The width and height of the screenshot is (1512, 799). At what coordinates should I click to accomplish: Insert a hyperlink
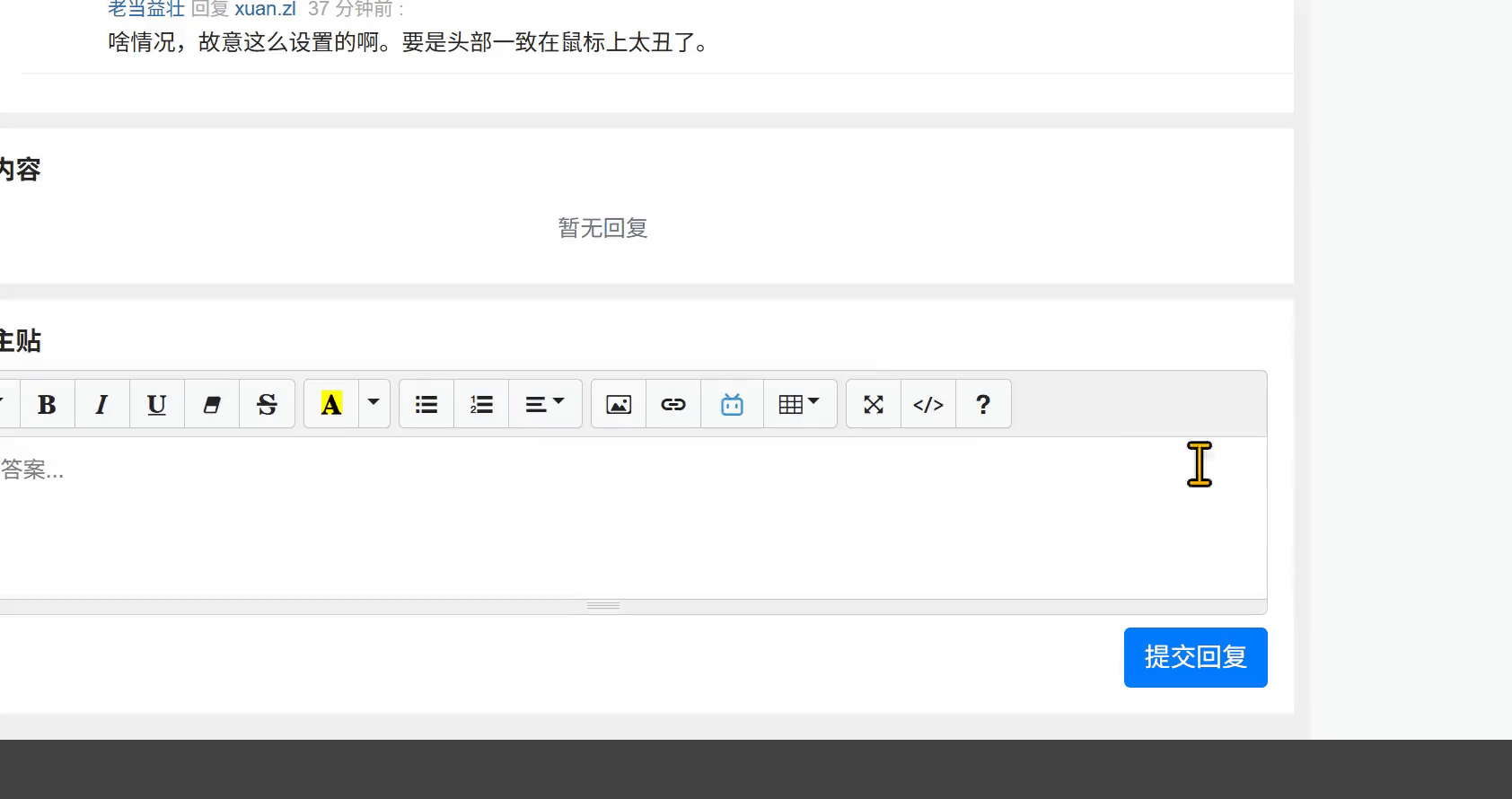coord(673,405)
